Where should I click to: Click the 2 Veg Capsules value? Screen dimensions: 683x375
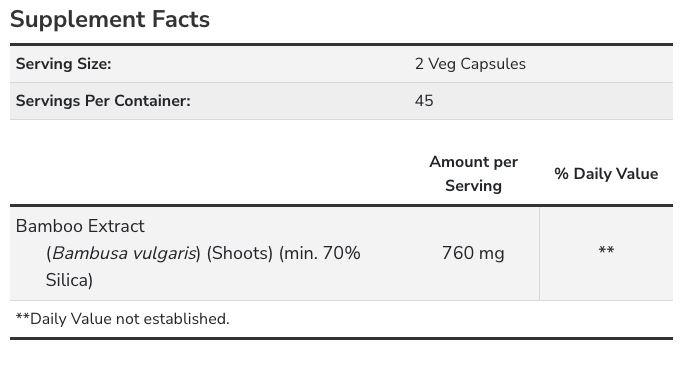tap(470, 64)
